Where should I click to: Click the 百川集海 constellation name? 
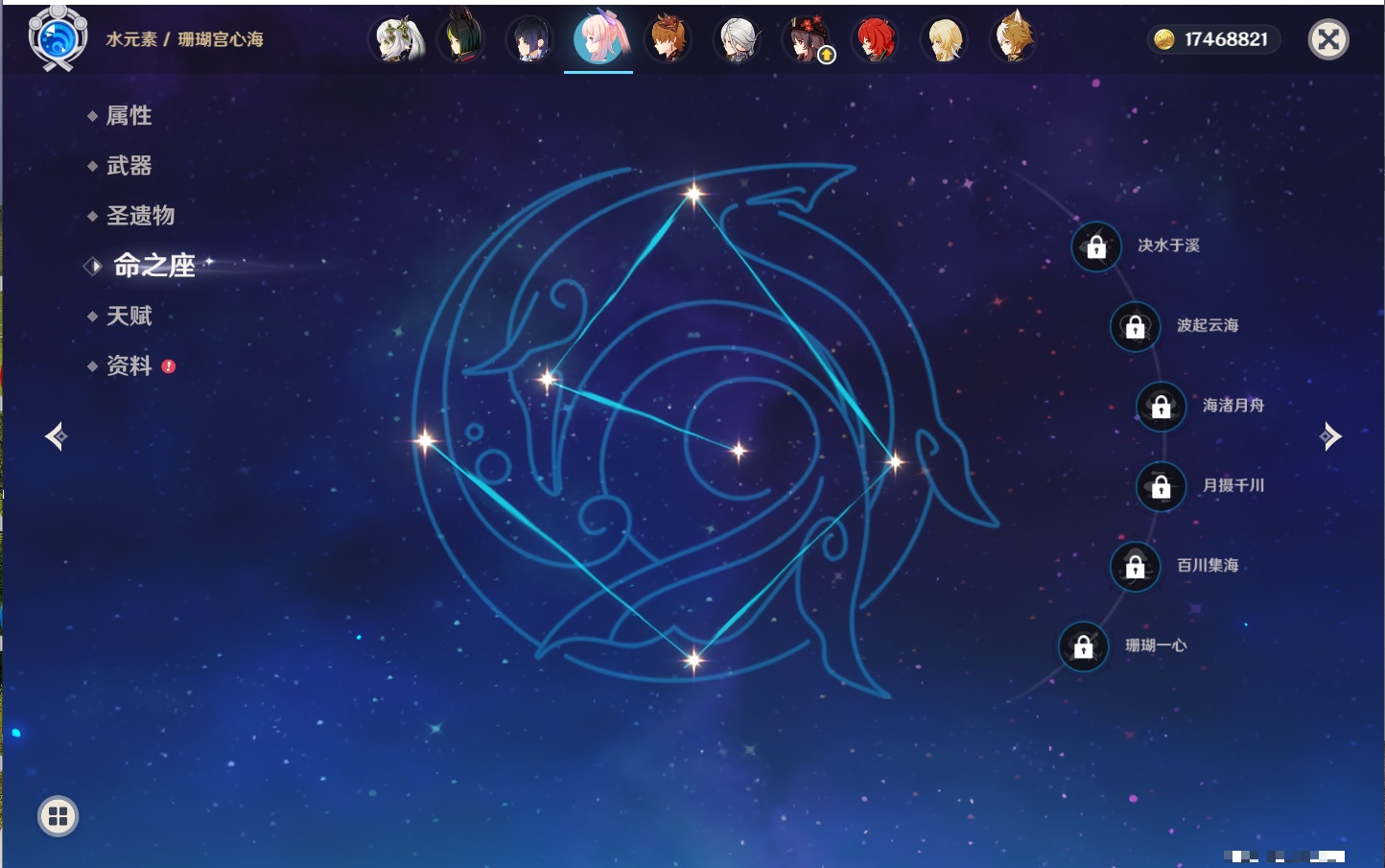(1208, 565)
